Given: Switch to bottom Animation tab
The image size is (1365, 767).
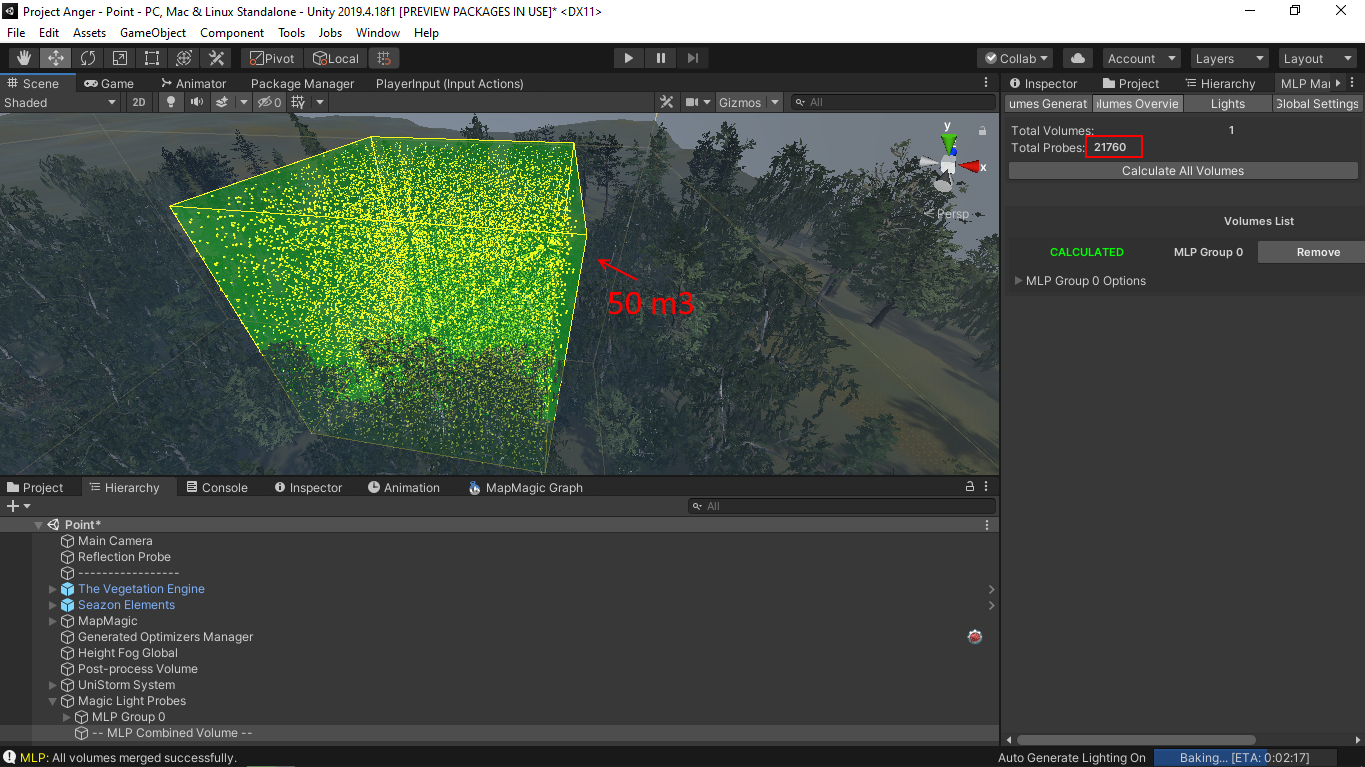Looking at the screenshot, I should 404,487.
